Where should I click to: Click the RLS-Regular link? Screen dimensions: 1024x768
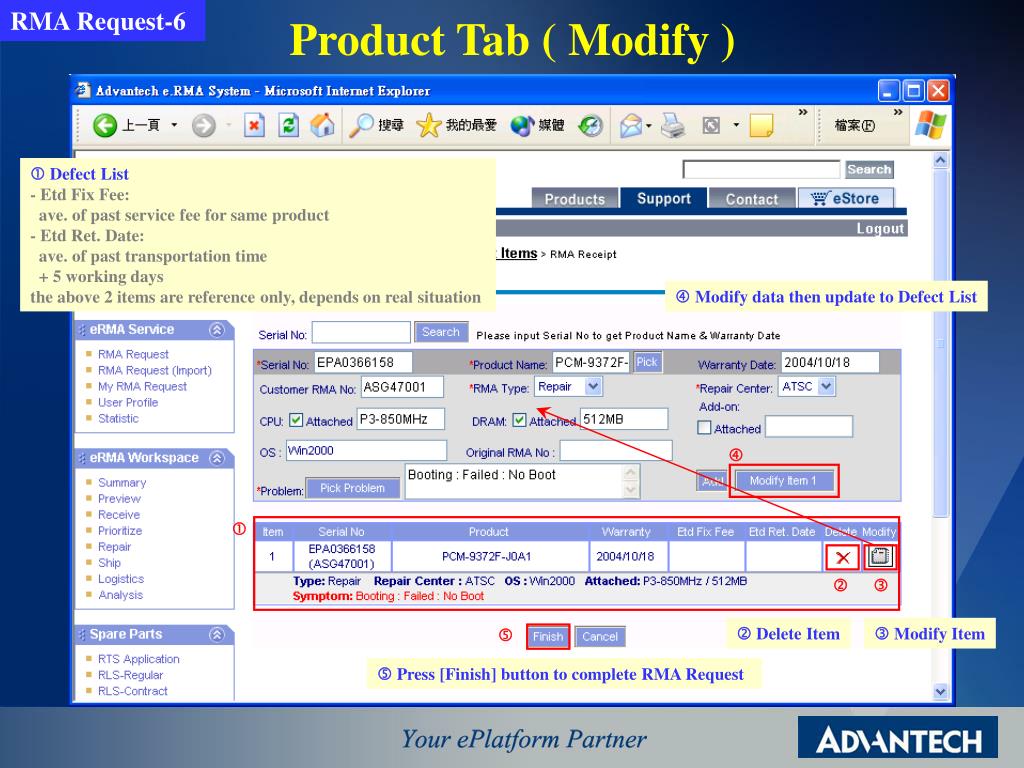pos(130,675)
